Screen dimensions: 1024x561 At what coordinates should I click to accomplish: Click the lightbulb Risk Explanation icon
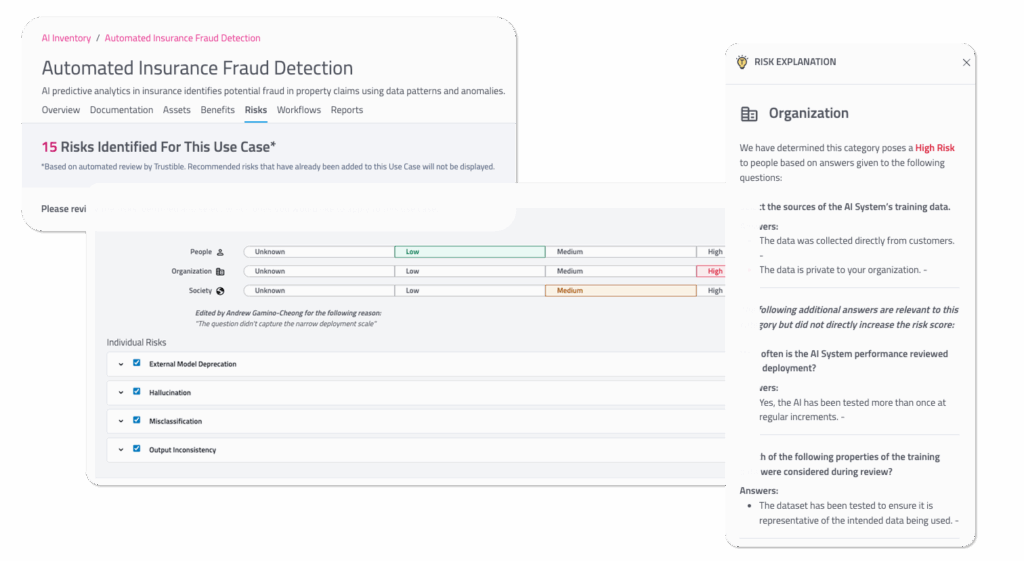(742, 62)
